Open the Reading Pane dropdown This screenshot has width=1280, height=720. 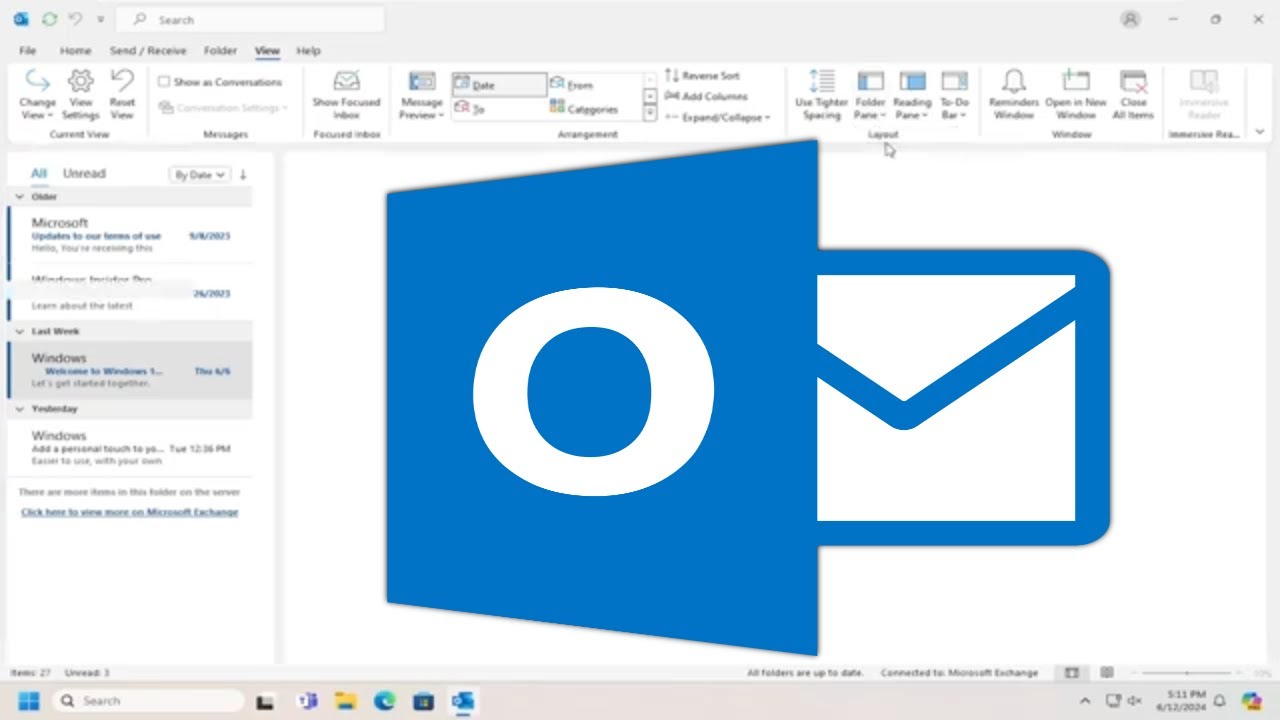coord(912,95)
